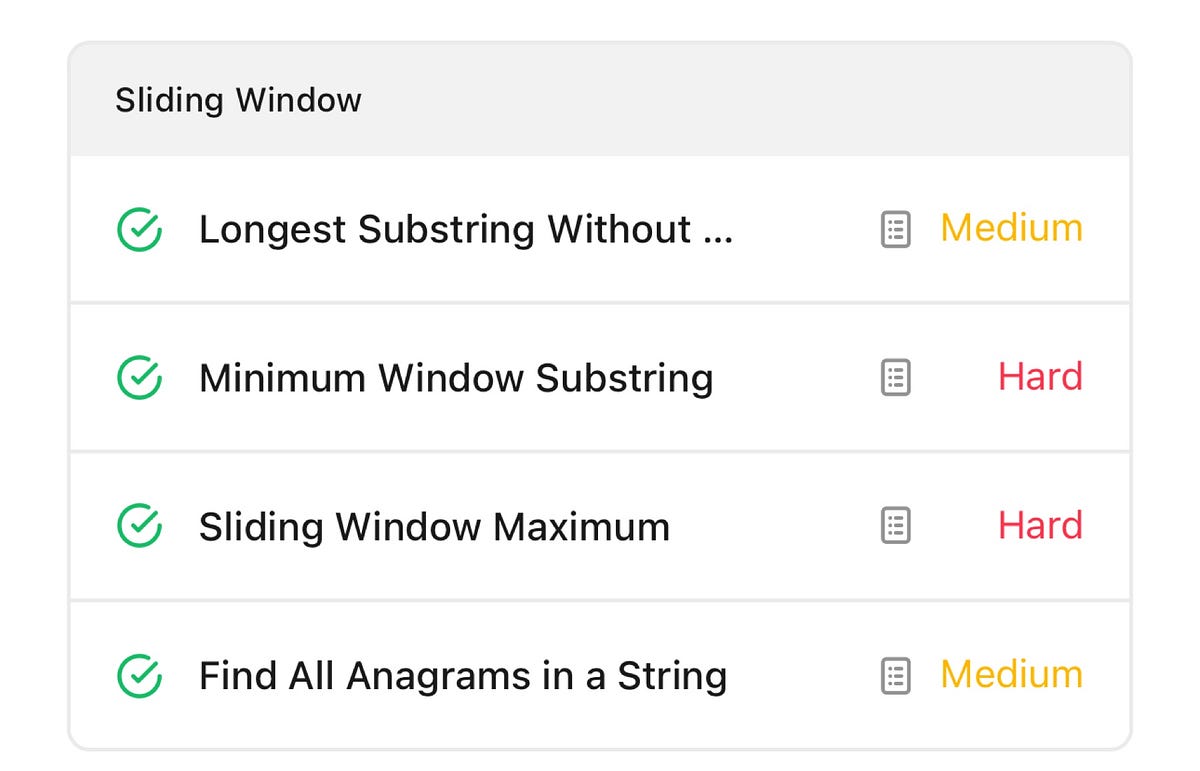Mark Find All Anagrams as incomplete
The height and width of the screenshot is (771, 1200).
(x=138, y=675)
